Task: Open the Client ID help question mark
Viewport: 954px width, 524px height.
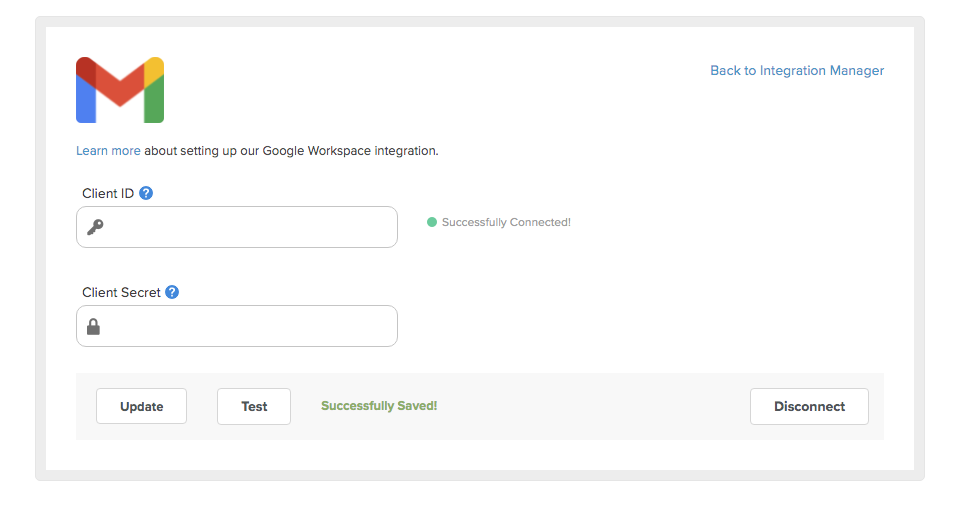Action: pyautogui.click(x=146, y=194)
